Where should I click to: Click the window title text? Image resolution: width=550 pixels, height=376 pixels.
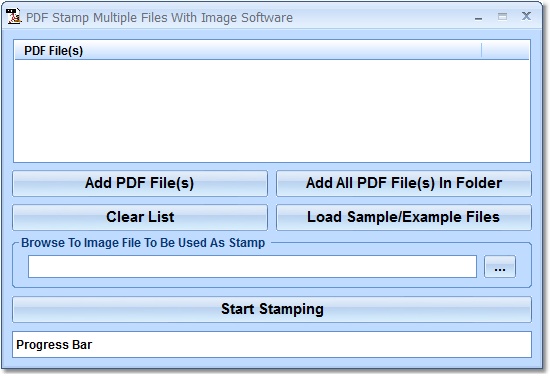pos(159,18)
